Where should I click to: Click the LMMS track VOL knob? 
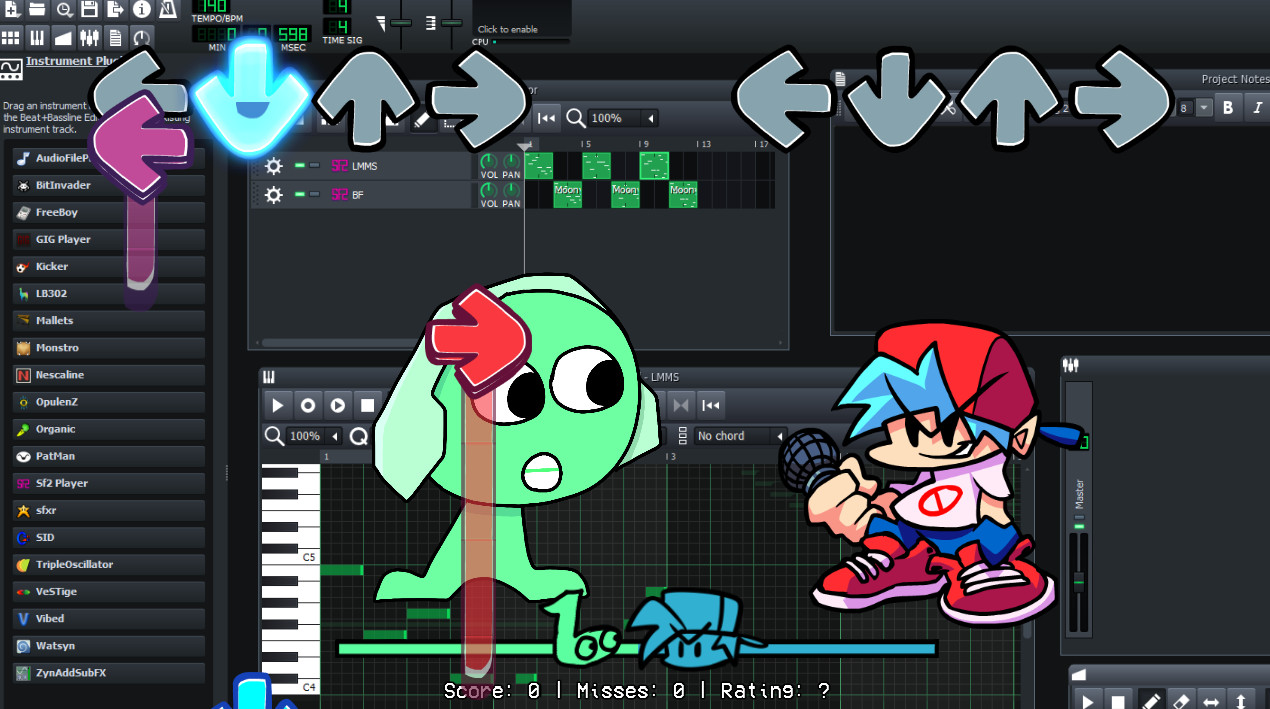[x=489, y=162]
